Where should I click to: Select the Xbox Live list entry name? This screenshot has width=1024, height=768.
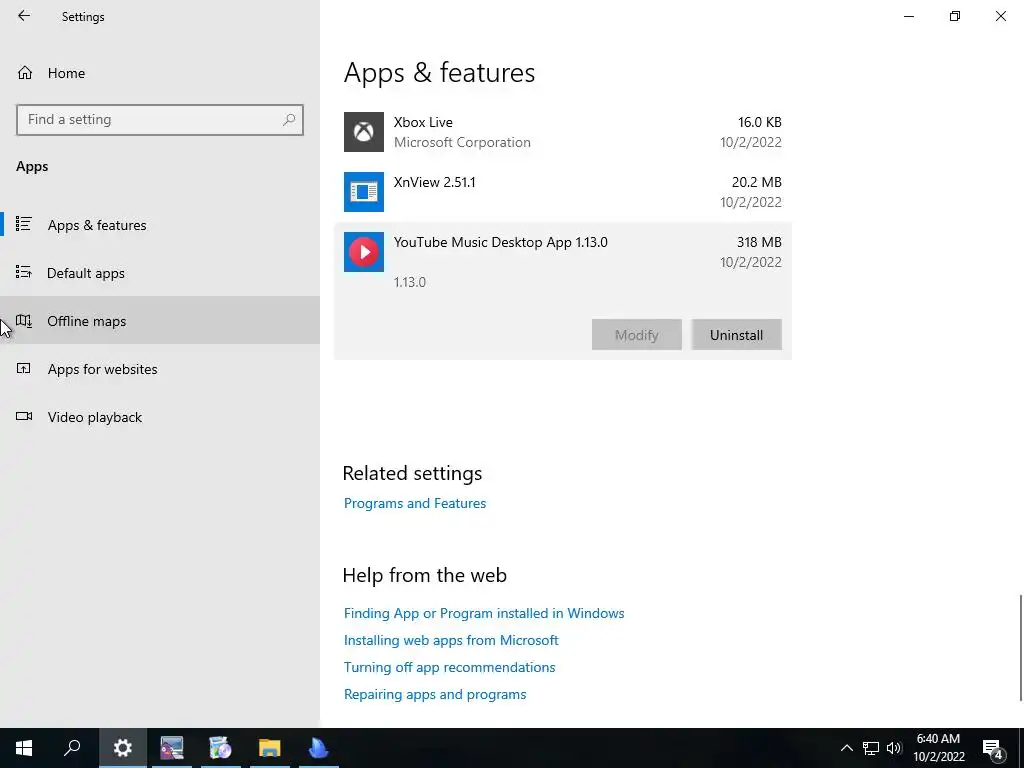(423, 122)
